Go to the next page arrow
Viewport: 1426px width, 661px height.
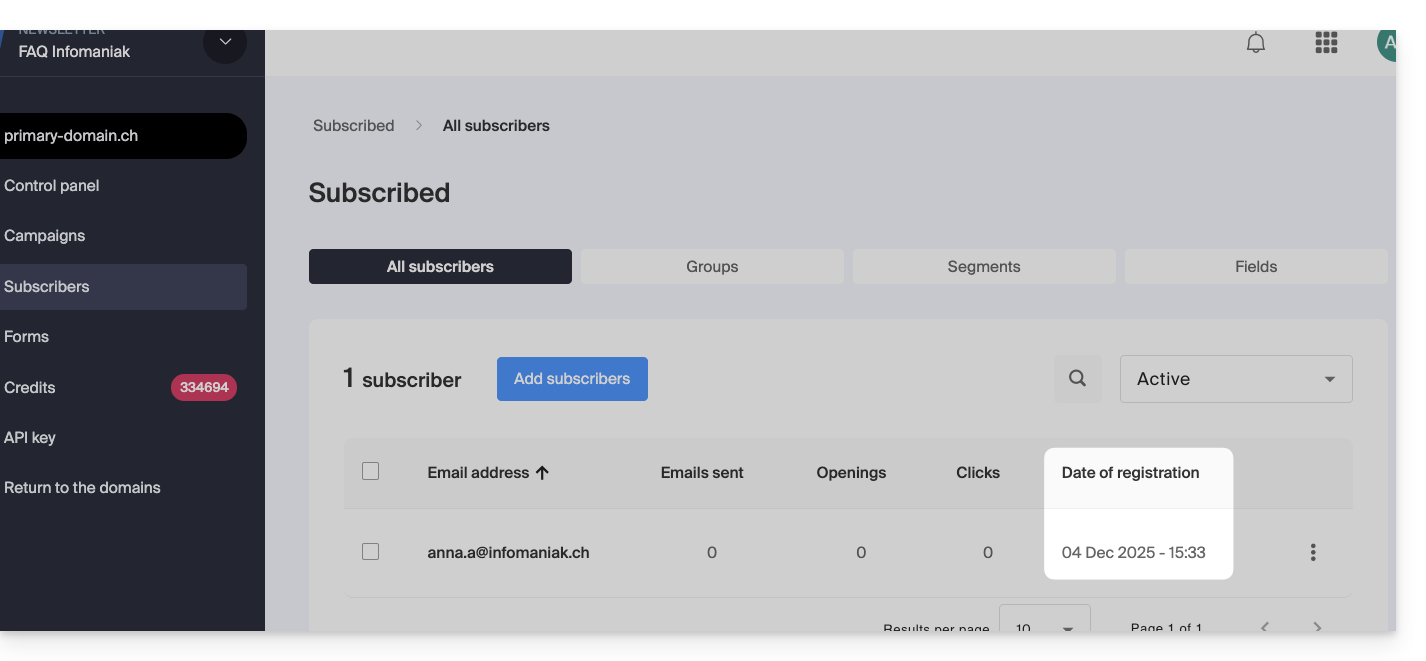(x=1317, y=626)
